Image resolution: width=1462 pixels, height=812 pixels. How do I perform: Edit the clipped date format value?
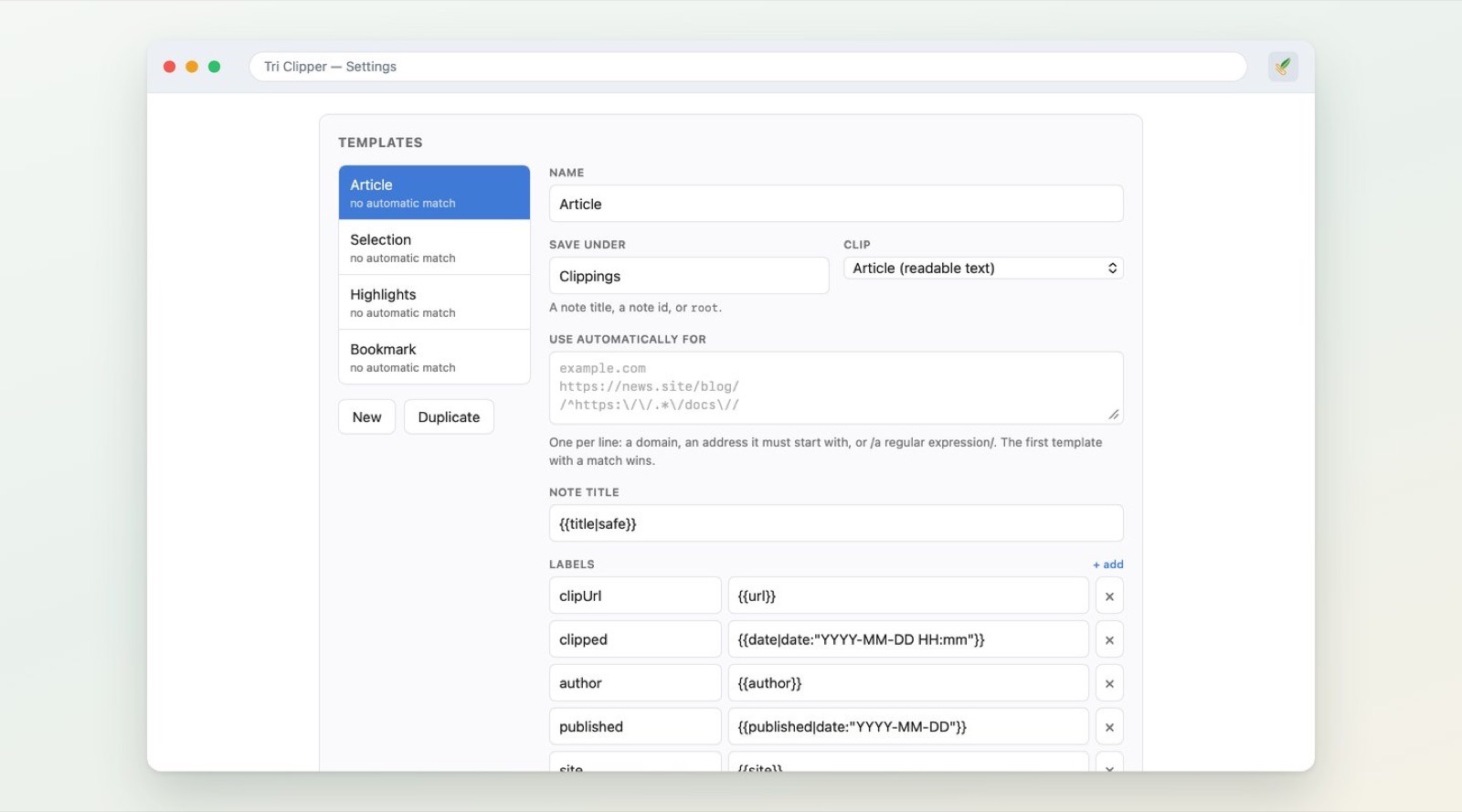(908, 639)
